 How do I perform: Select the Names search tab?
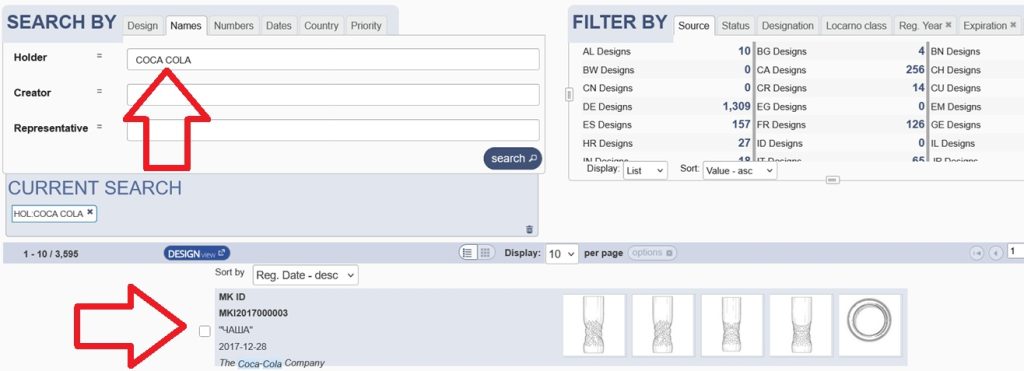[x=185, y=25]
